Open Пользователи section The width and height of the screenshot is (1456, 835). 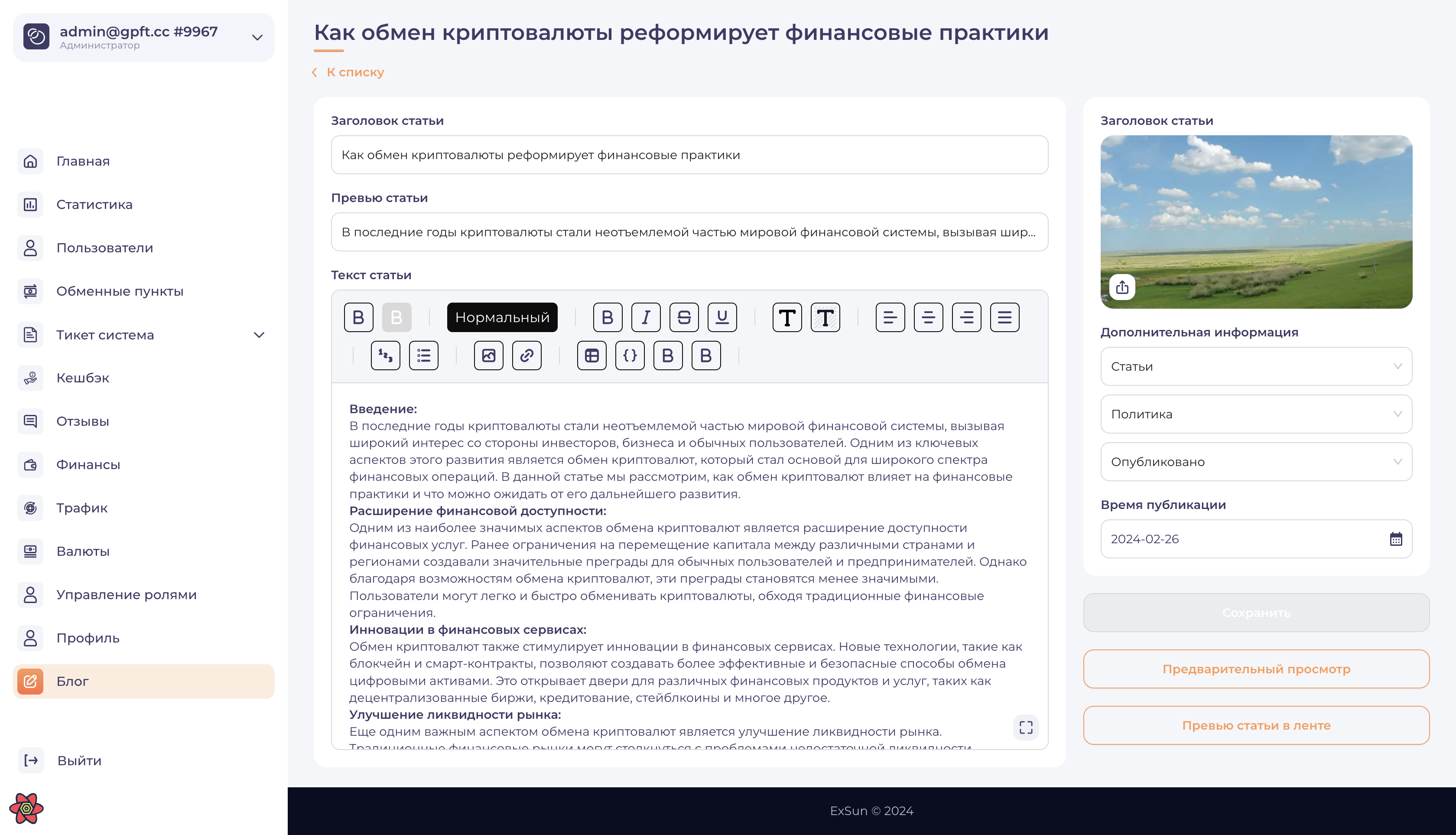click(144, 248)
